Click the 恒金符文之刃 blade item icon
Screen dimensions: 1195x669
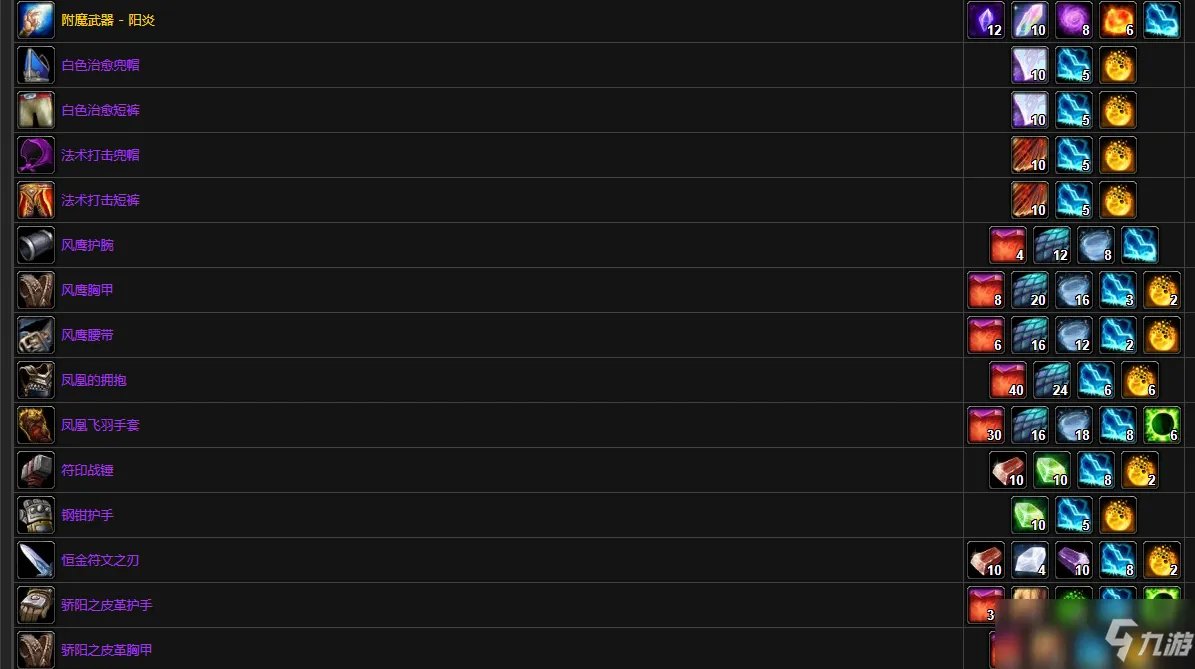[36, 560]
